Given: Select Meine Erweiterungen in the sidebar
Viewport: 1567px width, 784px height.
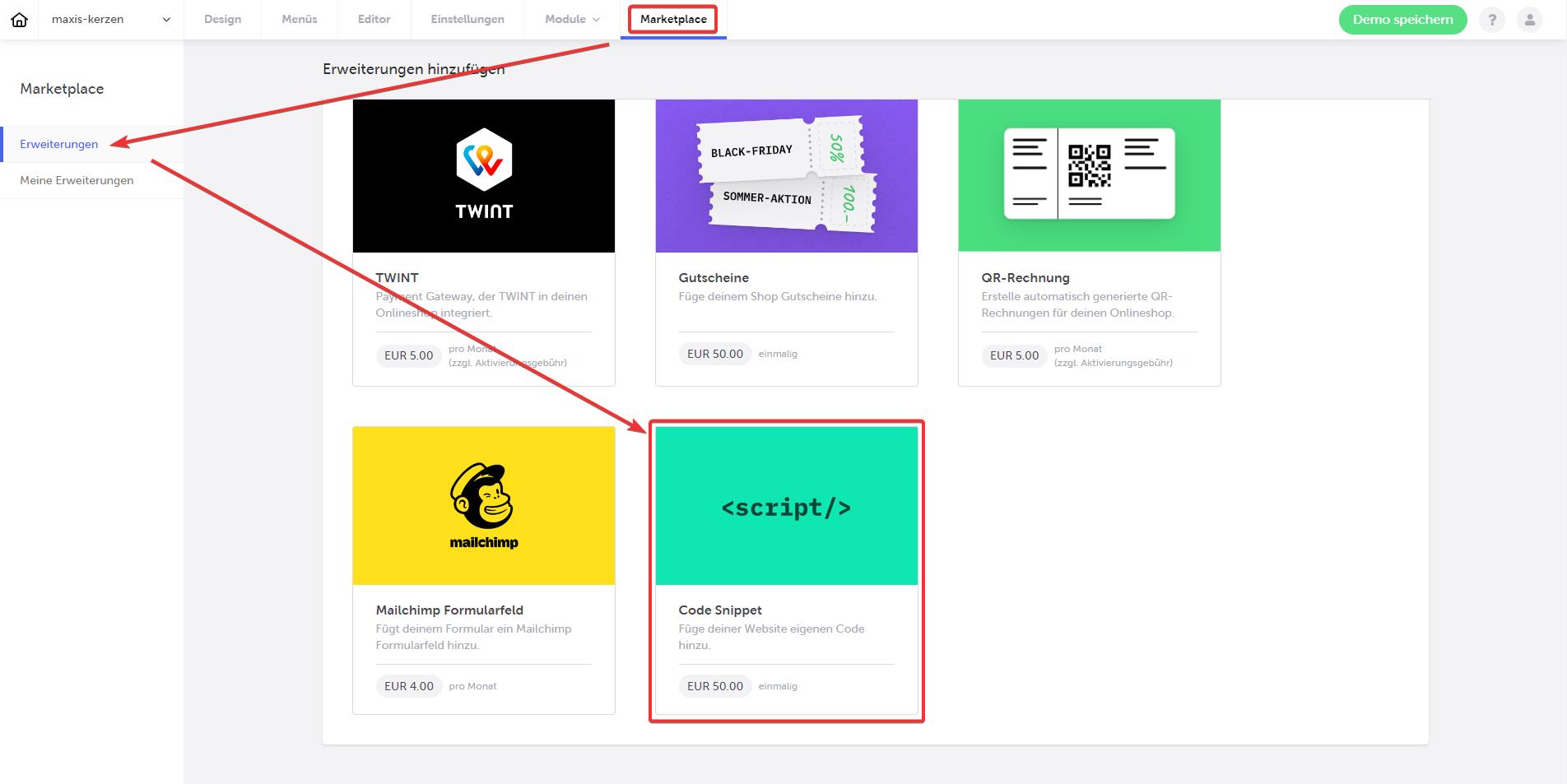Looking at the screenshot, I should tap(77, 180).
